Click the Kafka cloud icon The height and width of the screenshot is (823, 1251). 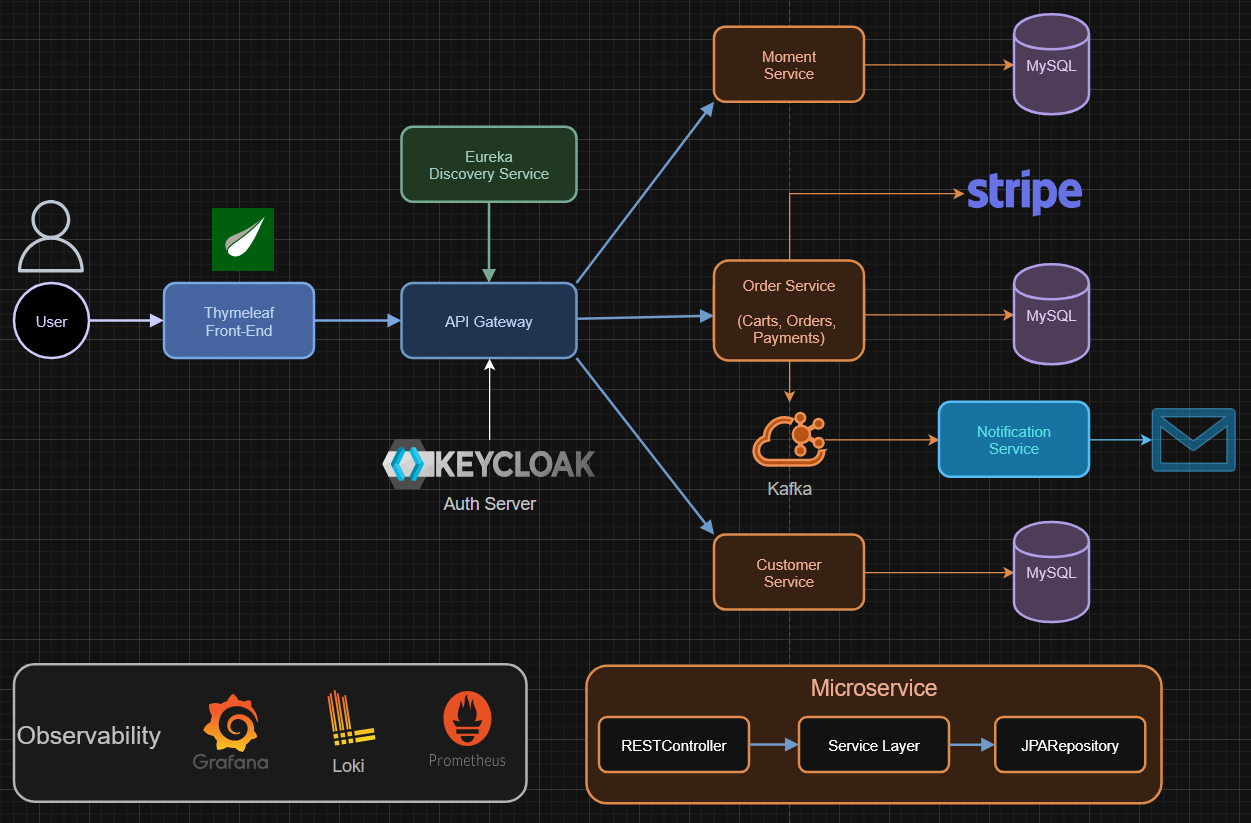click(x=789, y=441)
